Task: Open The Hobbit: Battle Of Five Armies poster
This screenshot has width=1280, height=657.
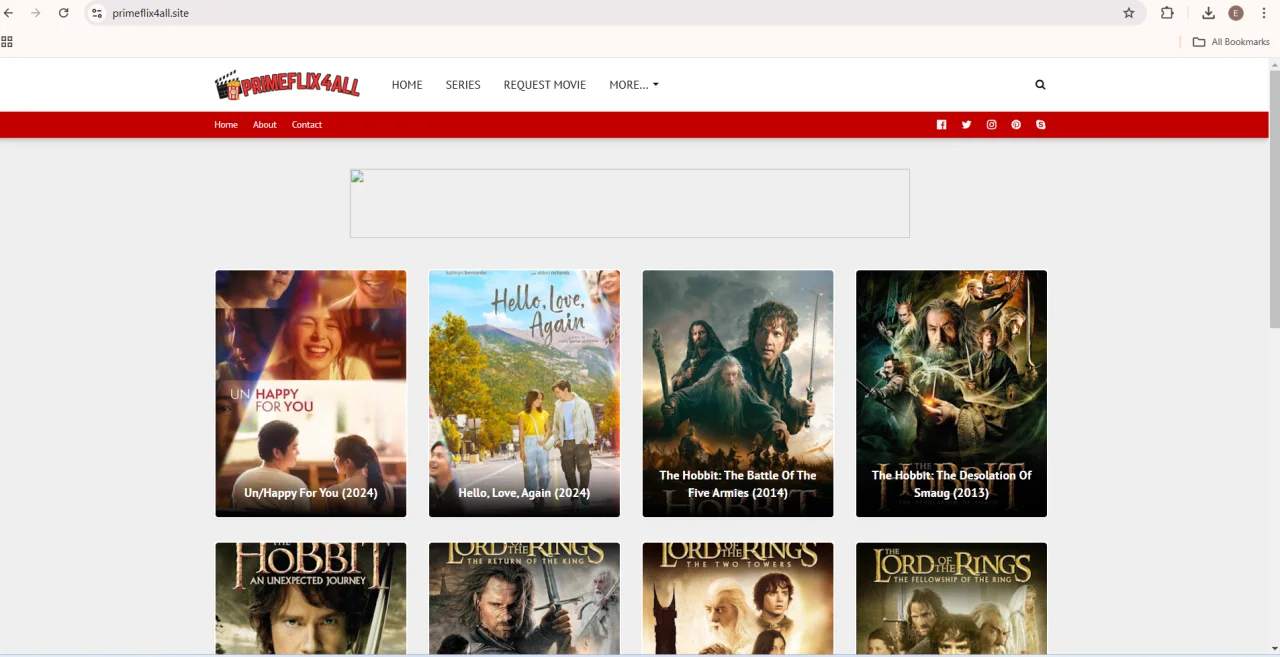Action: (x=738, y=393)
